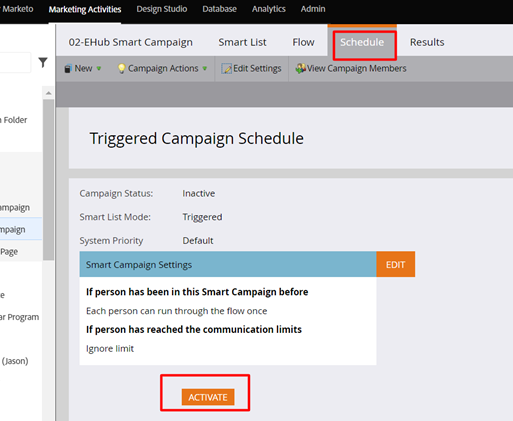The image size is (513, 421).
Task: Click the 'Default' System Priority value
Action: coord(198,241)
